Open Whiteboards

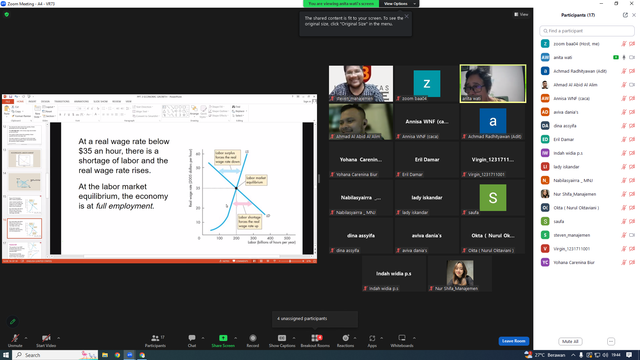click(x=402, y=340)
